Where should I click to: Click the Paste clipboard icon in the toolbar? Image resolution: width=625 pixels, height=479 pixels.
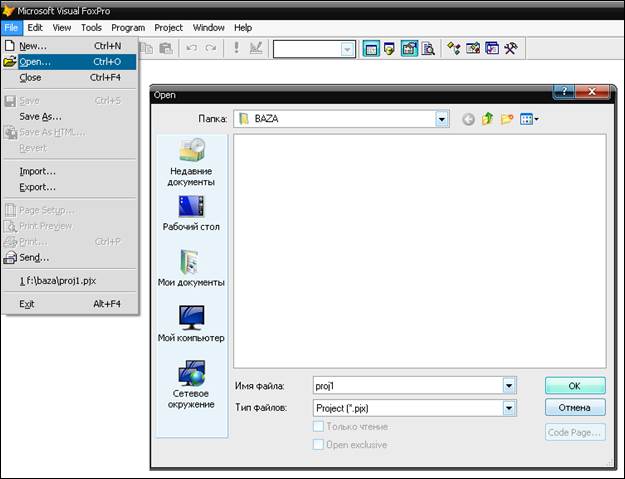coord(166,49)
